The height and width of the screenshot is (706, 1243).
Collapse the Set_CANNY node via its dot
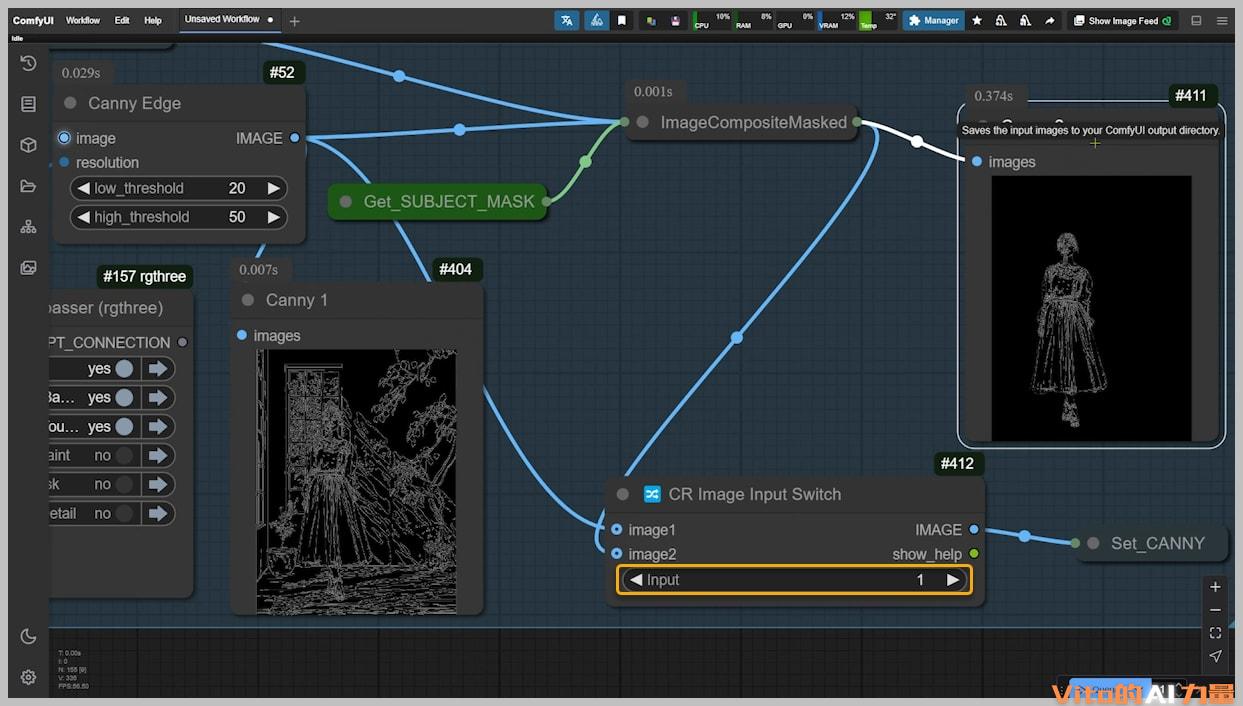[x=1093, y=543]
